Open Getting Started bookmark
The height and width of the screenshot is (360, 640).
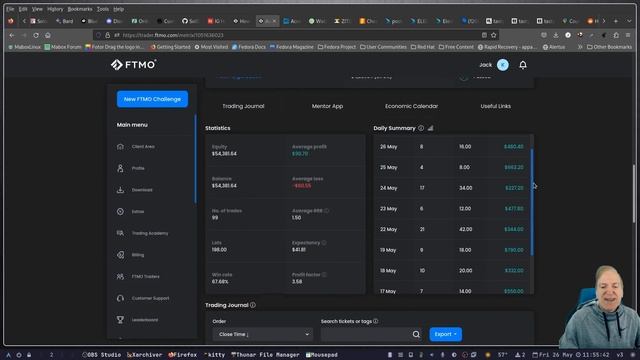pos(170,47)
